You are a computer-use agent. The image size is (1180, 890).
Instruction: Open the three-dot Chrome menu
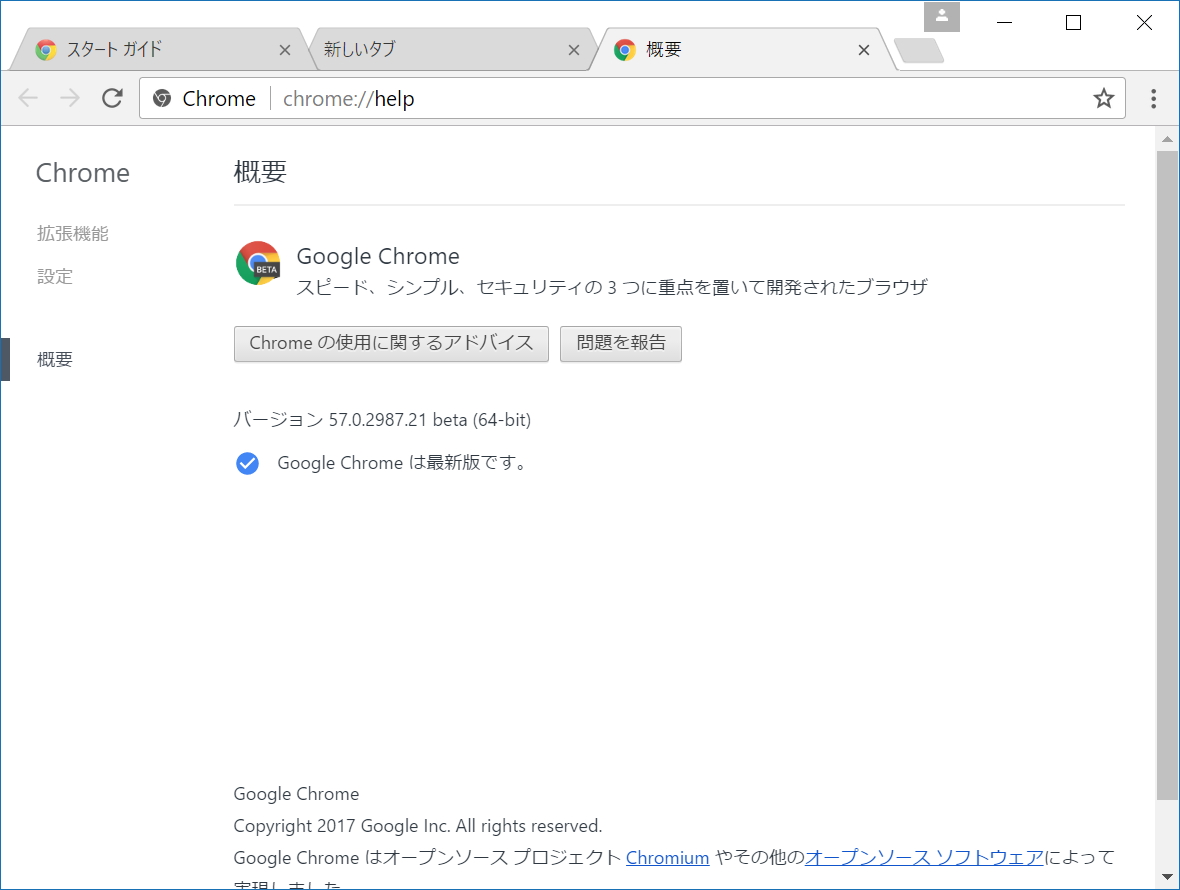[1153, 97]
